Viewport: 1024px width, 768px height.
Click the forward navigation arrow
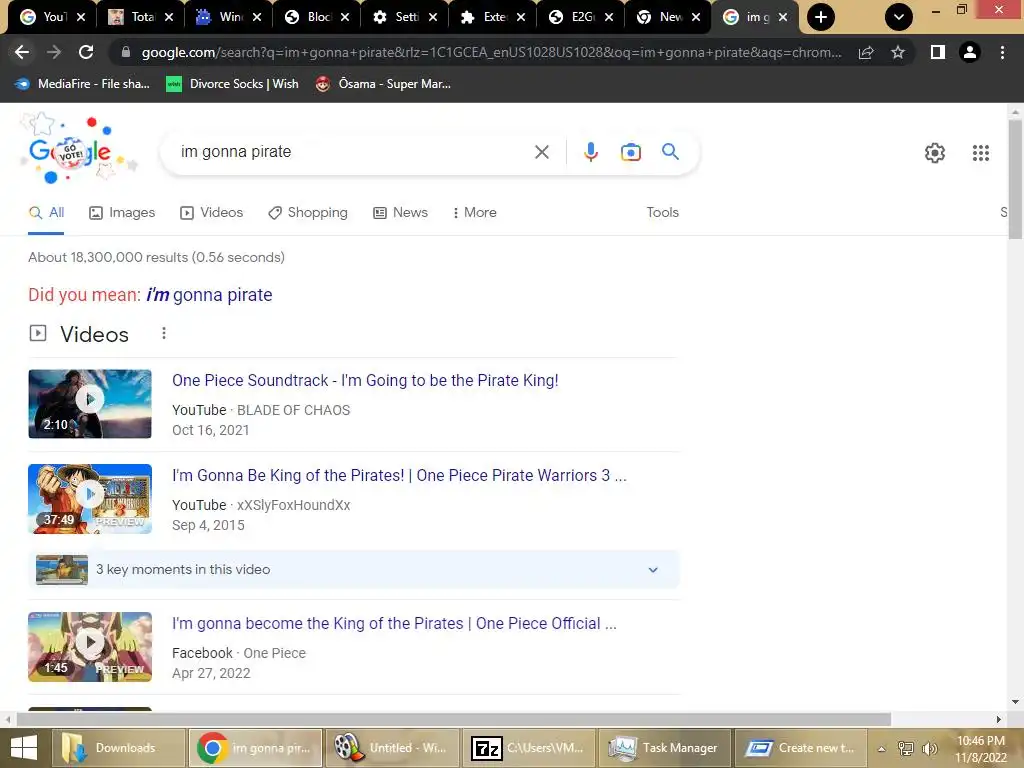tap(54, 52)
